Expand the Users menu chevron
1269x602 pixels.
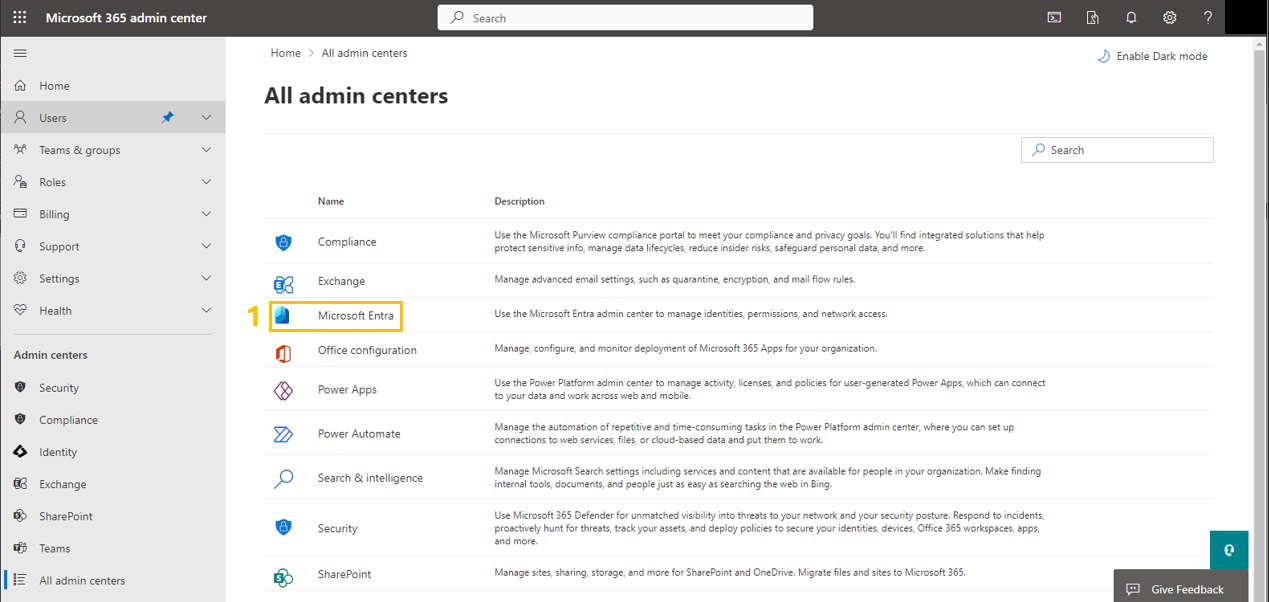206,118
